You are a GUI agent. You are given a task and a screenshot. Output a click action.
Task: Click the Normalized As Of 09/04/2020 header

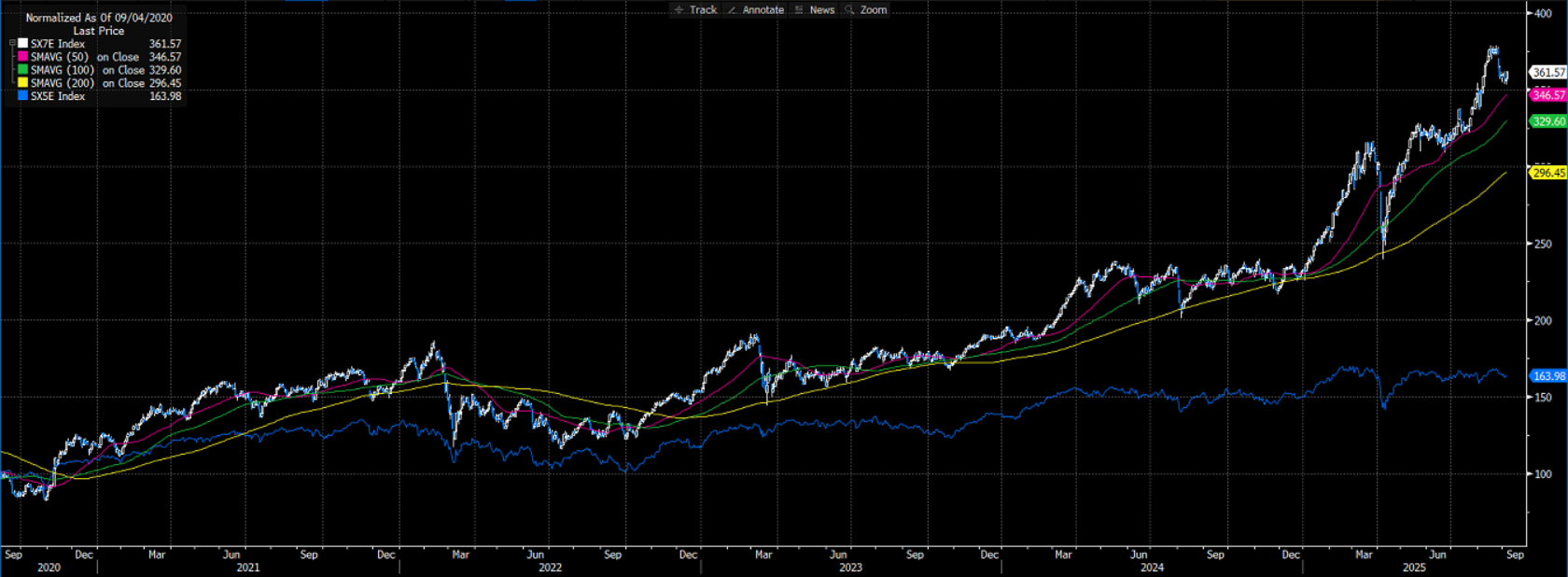99,18
